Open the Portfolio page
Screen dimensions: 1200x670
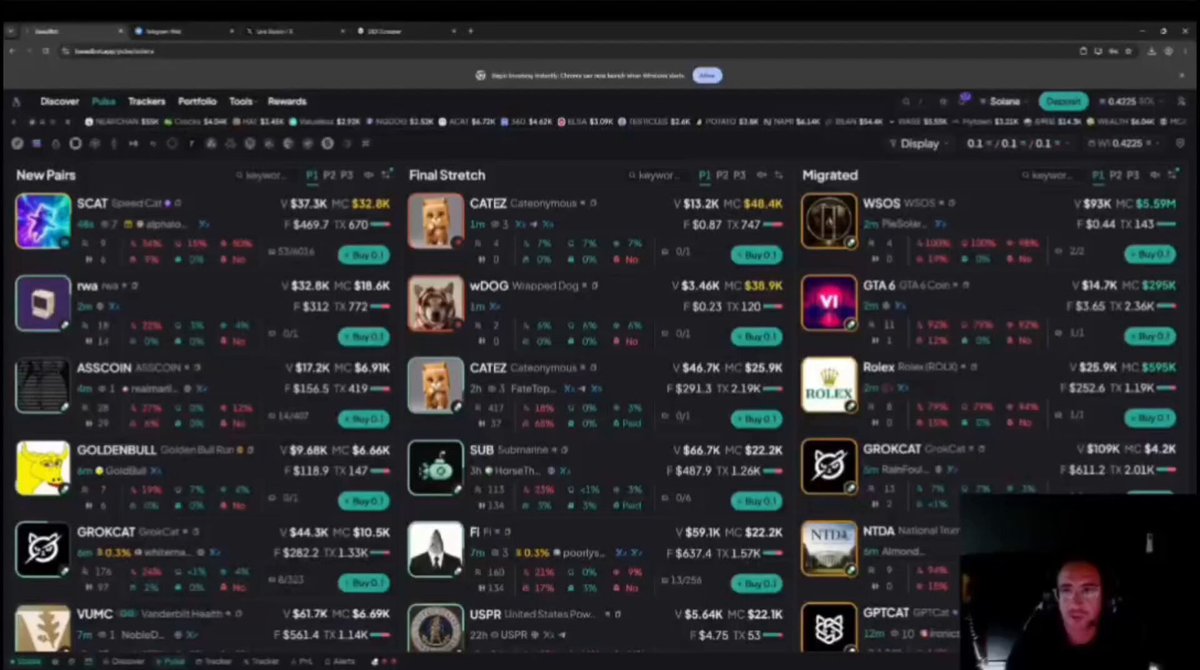tap(198, 101)
